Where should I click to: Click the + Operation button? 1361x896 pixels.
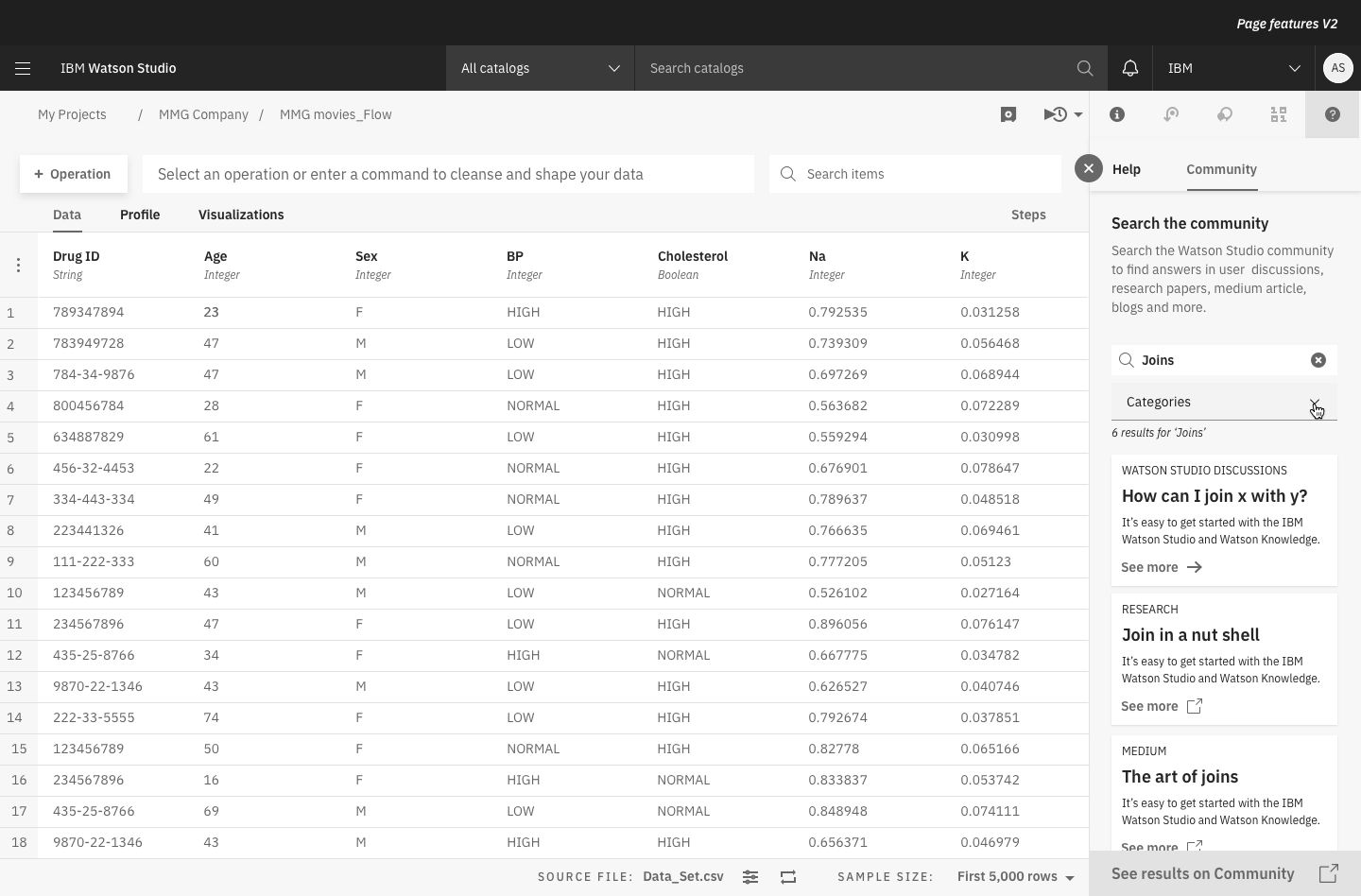point(73,174)
